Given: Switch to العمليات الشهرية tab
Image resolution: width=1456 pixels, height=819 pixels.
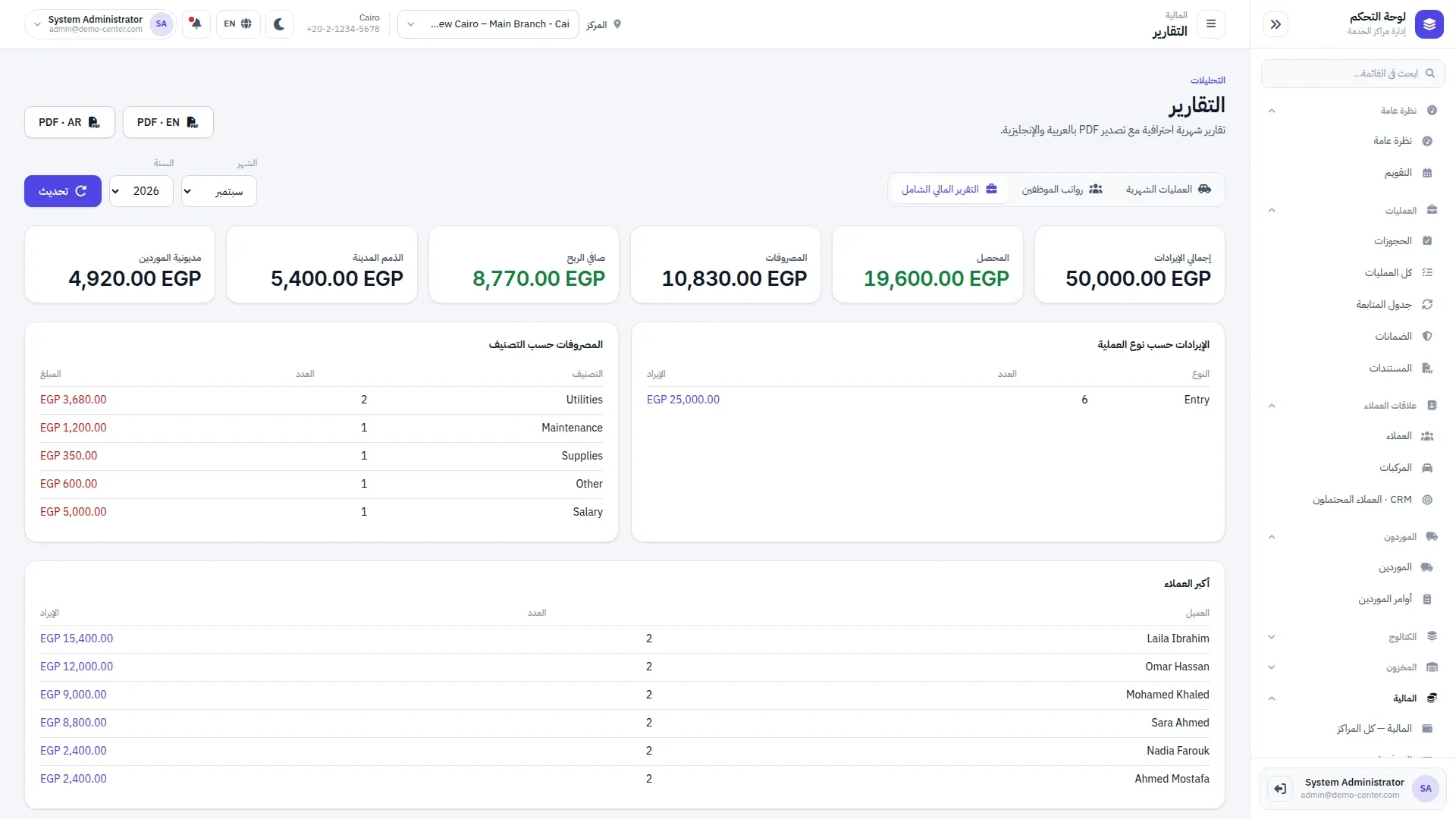Looking at the screenshot, I should (1169, 190).
